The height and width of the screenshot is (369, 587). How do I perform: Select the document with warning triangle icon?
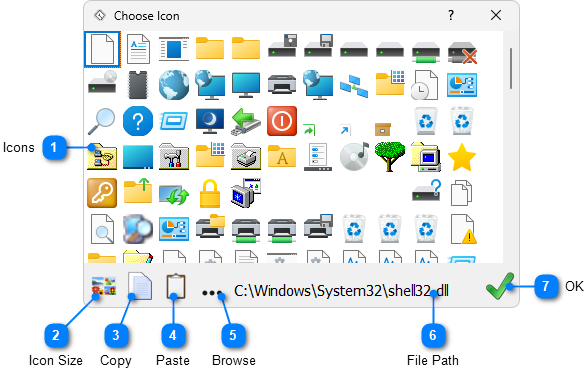tap(463, 229)
